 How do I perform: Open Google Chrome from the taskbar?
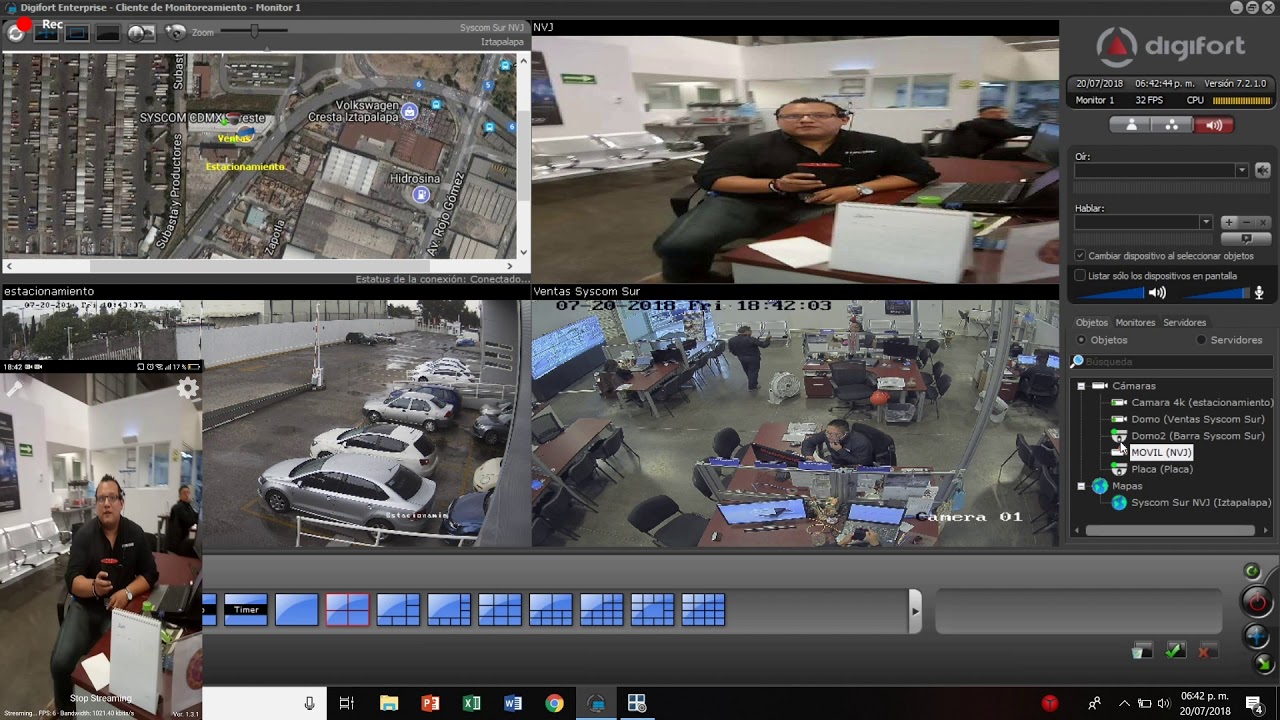pos(554,704)
